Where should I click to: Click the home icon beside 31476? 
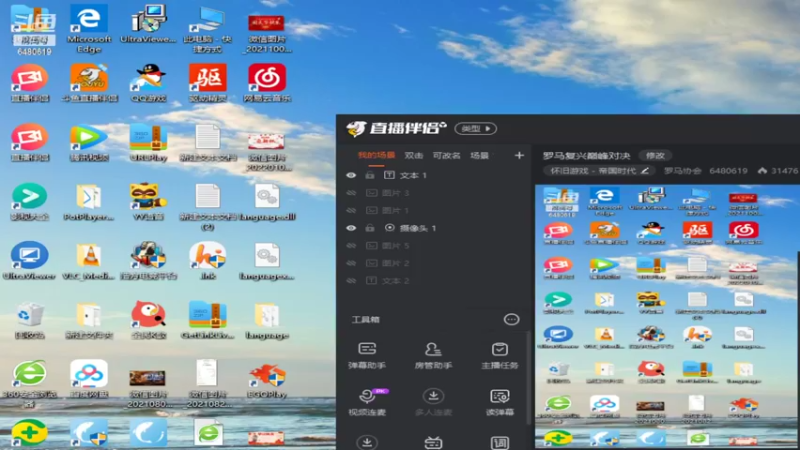[762, 170]
